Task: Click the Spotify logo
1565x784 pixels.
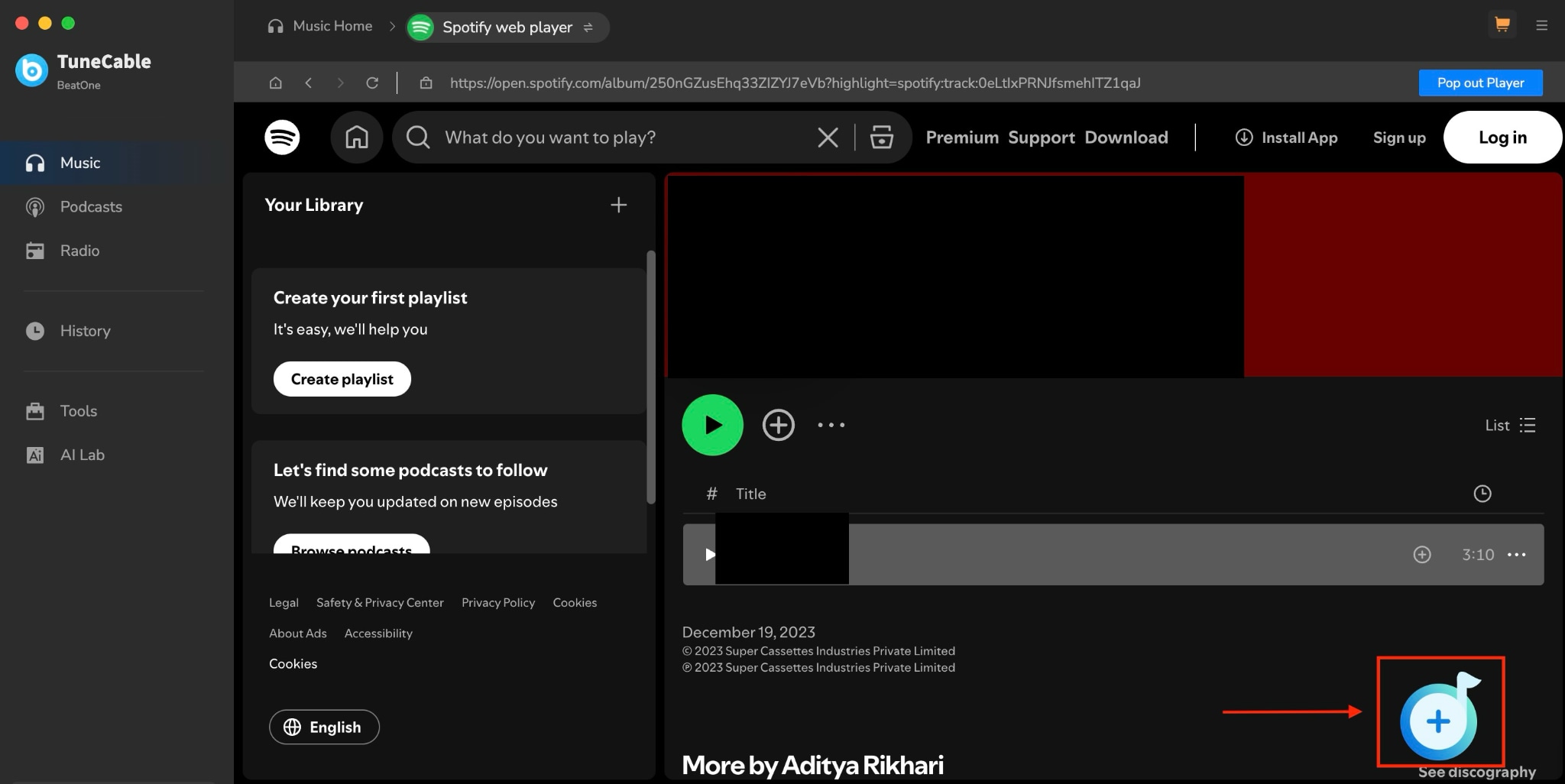Action: pos(282,138)
